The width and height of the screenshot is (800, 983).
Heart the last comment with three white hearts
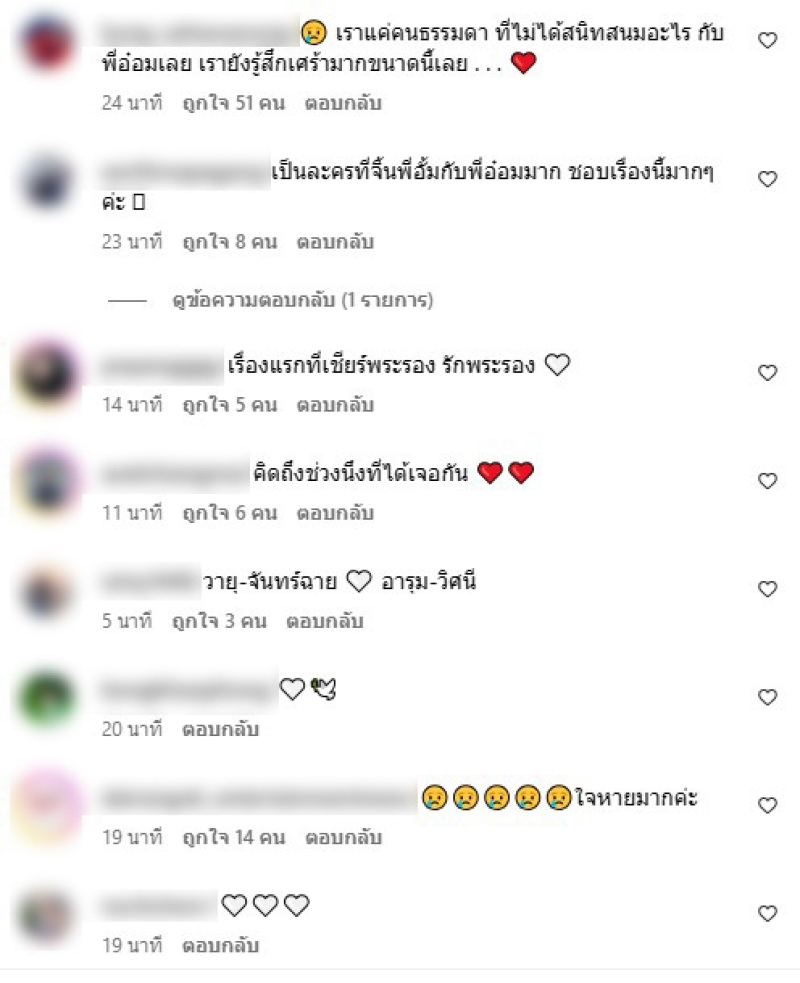[x=767, y=913]
